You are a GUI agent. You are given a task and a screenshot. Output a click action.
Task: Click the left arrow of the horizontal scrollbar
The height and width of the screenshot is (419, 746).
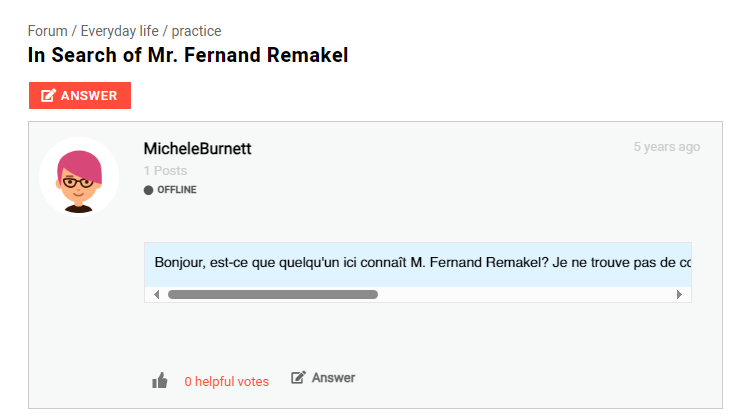155,295
